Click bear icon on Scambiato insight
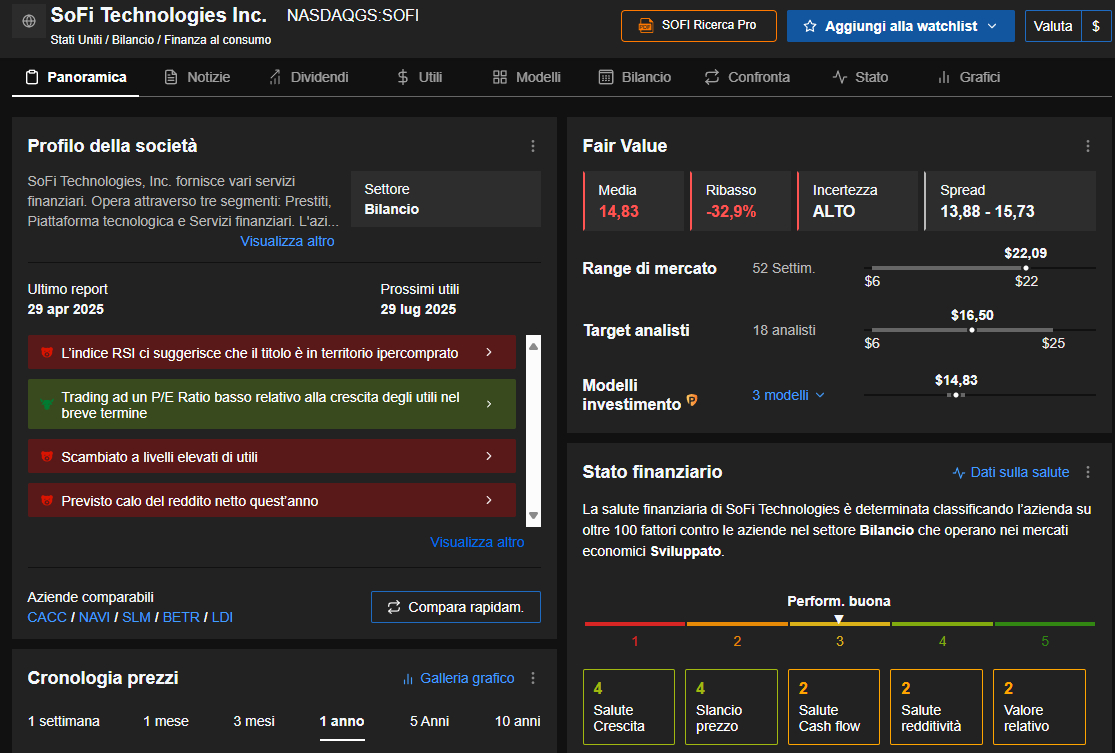 coord(47,456)
